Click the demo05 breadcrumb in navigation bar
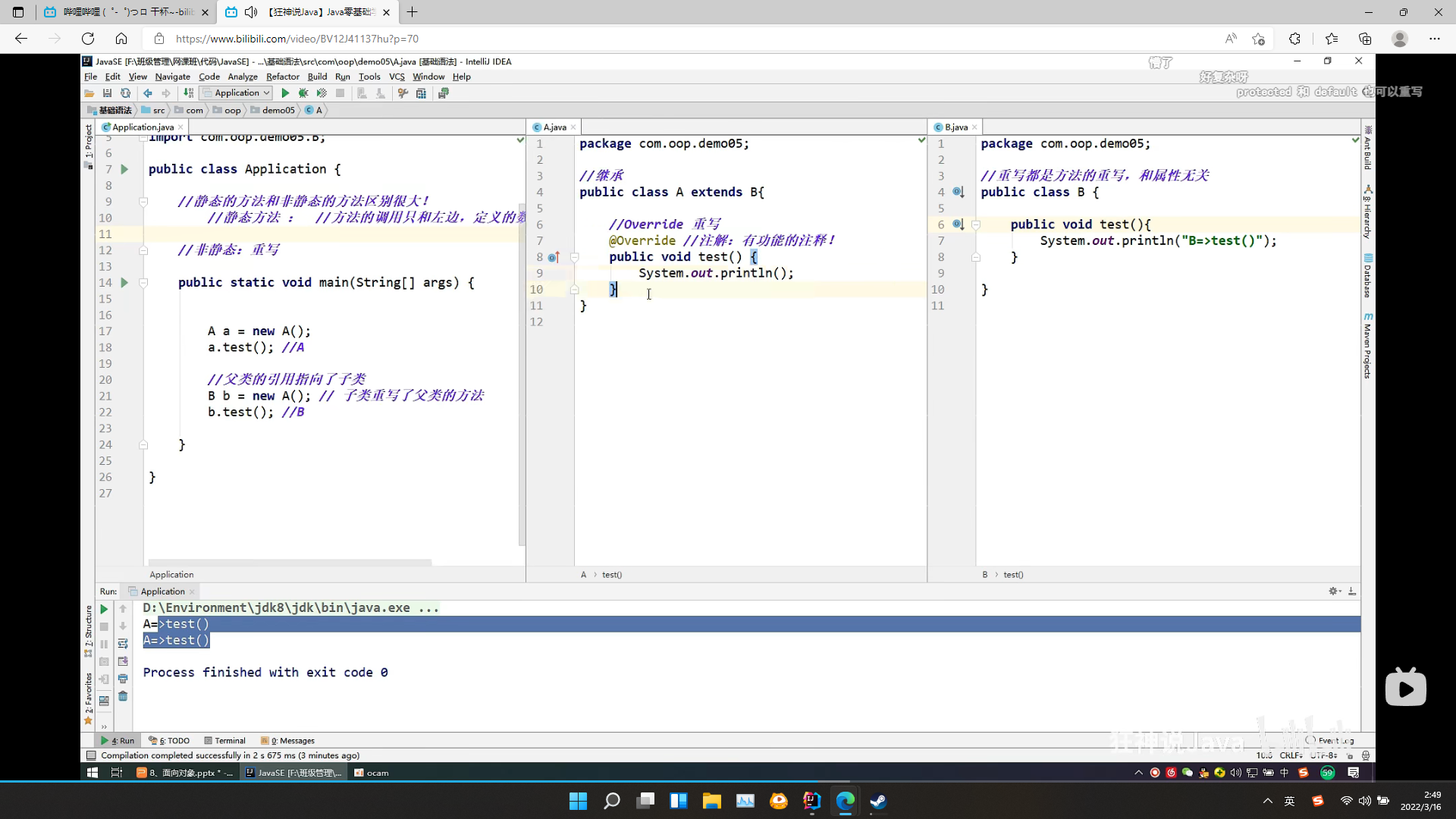This screenshot has height=819, width=1456. tap(278, 111)
